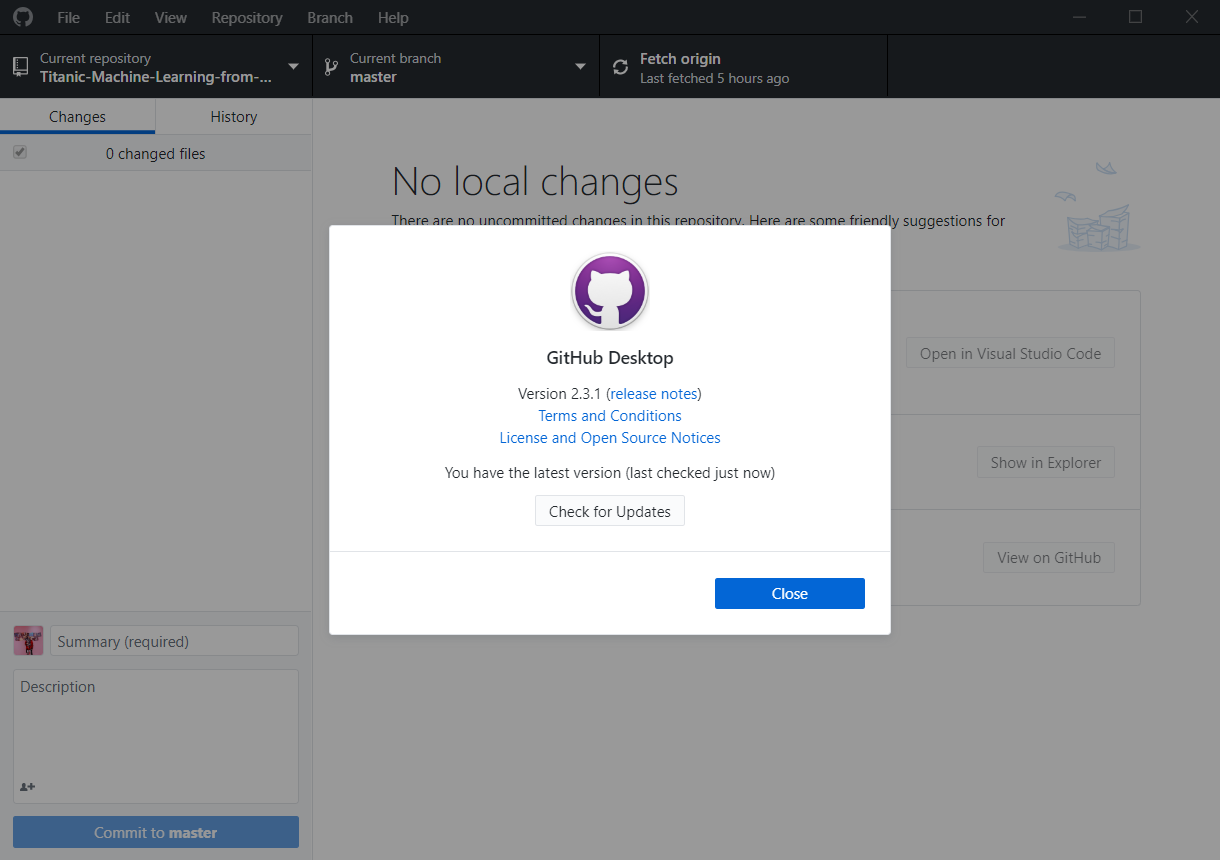Open repository in Visual Studio Code
This screenshot has height=860, width=1220.
coord(1009,352)
